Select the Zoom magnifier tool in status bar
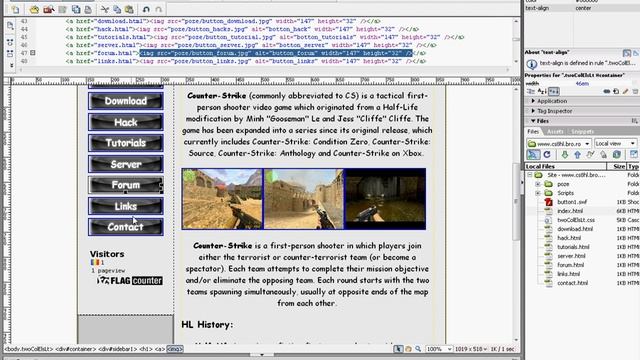Screen dimensions: 640x360 (418, 349)
